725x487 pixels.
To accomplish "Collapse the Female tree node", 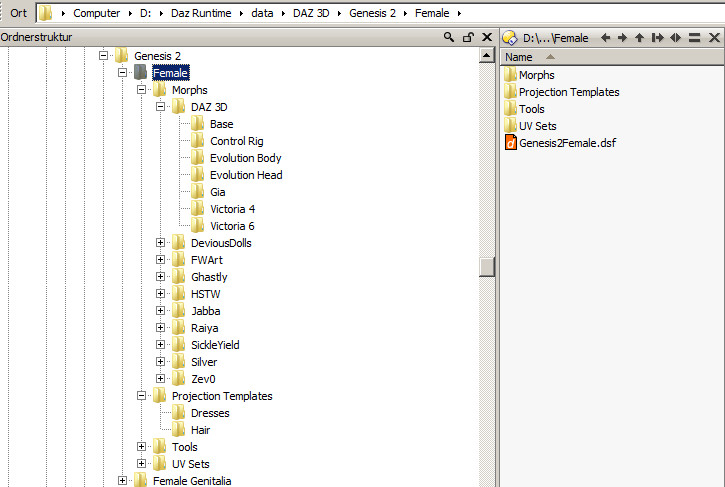I will click(123, 73).
